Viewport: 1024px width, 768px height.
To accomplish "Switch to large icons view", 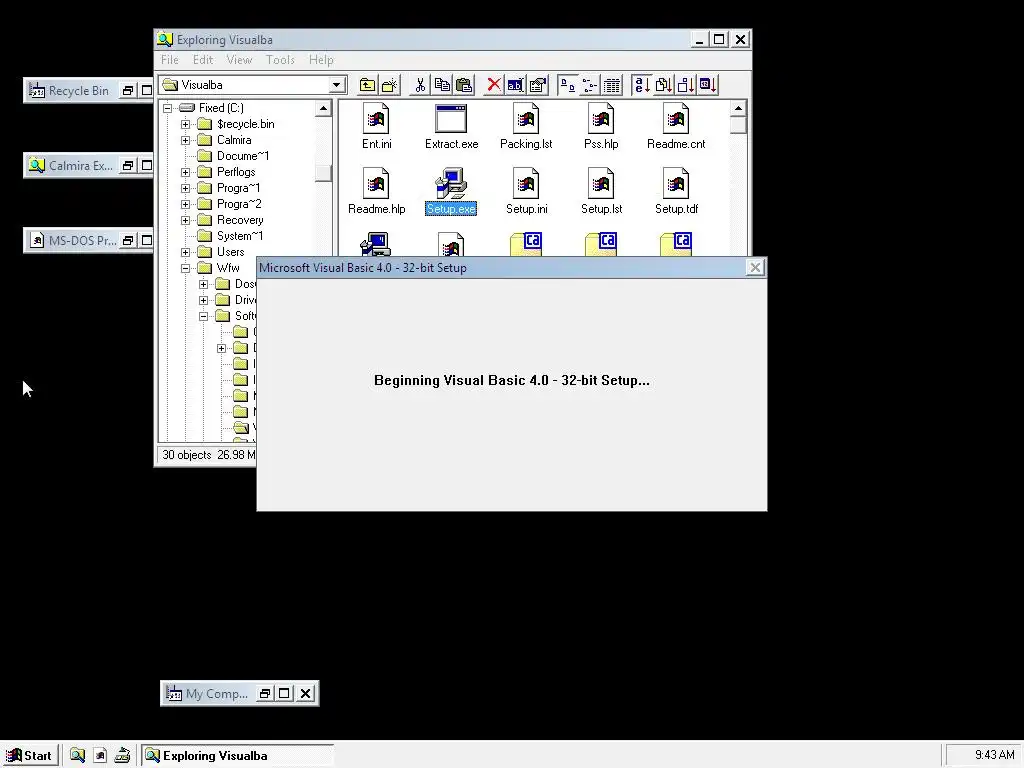I will click(568, 85).
